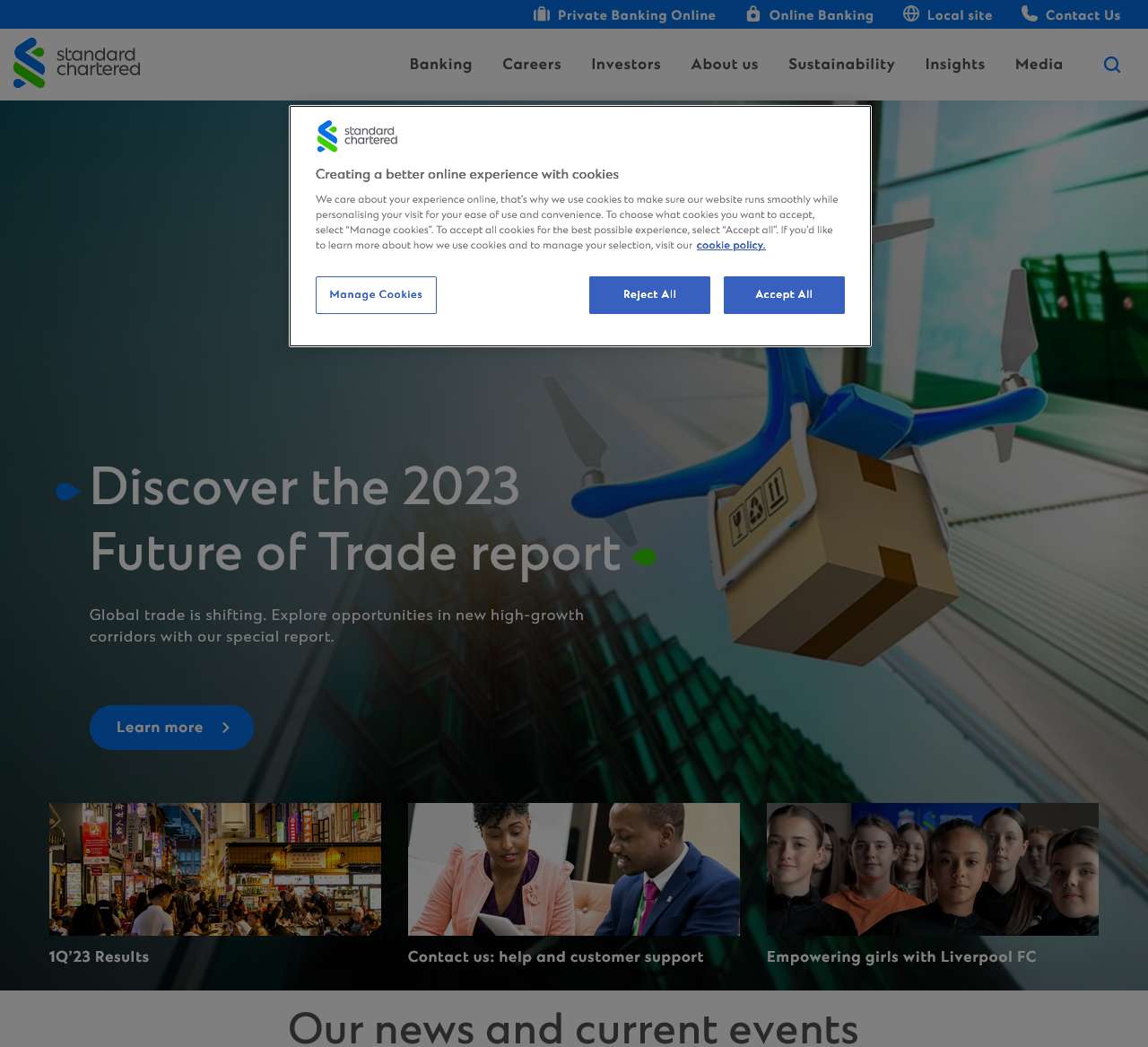Click the Discover the 2023 Future of Trade heading
The height and width of the screenshot is (1047, 1148).
coord(356,519)
